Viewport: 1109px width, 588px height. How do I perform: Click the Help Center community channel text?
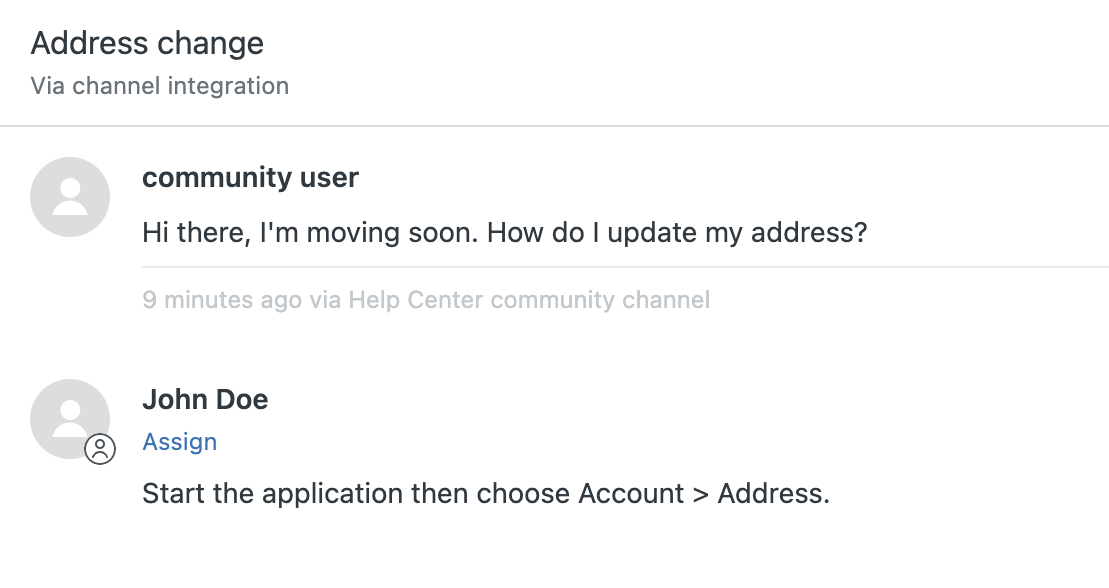click(x=529, y=299)
